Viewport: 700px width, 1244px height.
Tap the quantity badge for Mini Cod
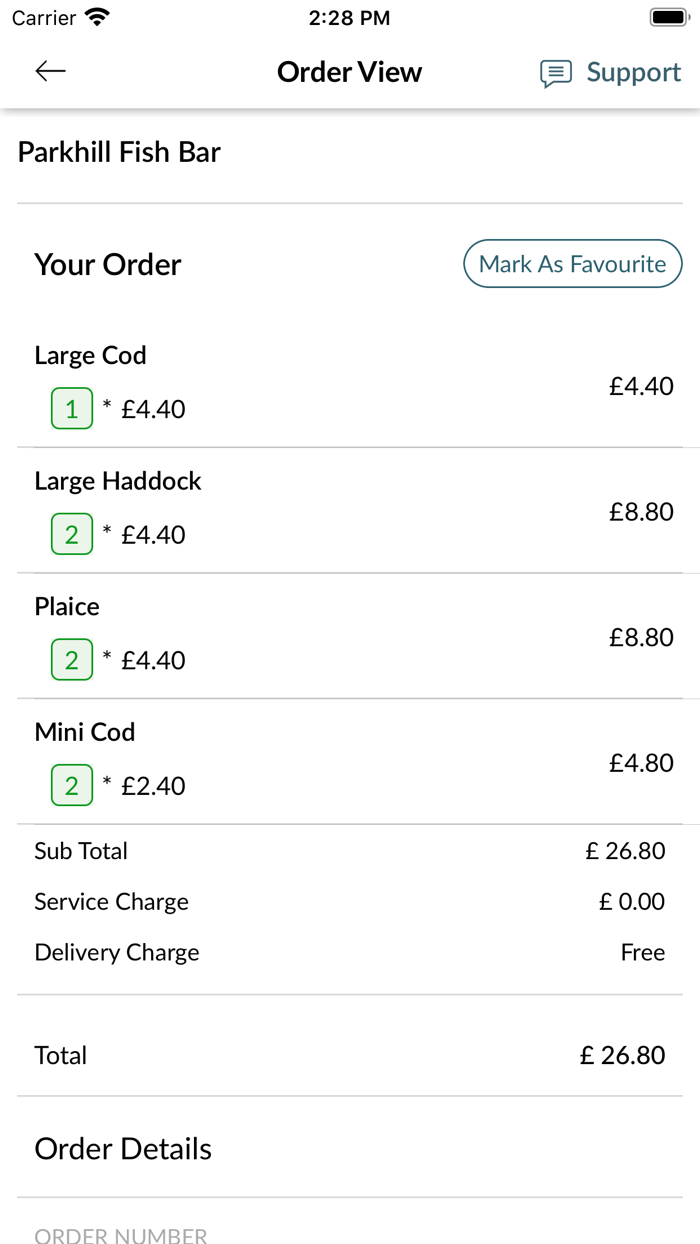(x=71, y=785)
